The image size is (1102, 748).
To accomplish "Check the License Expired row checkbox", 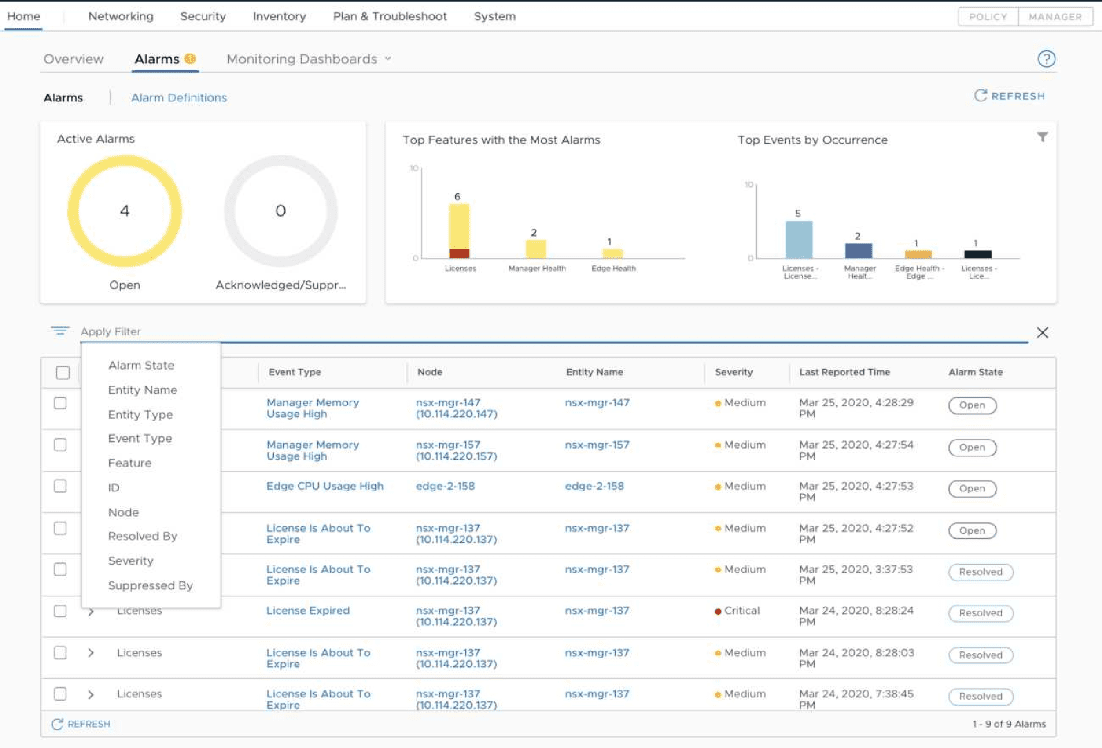I will coord(60,611).
